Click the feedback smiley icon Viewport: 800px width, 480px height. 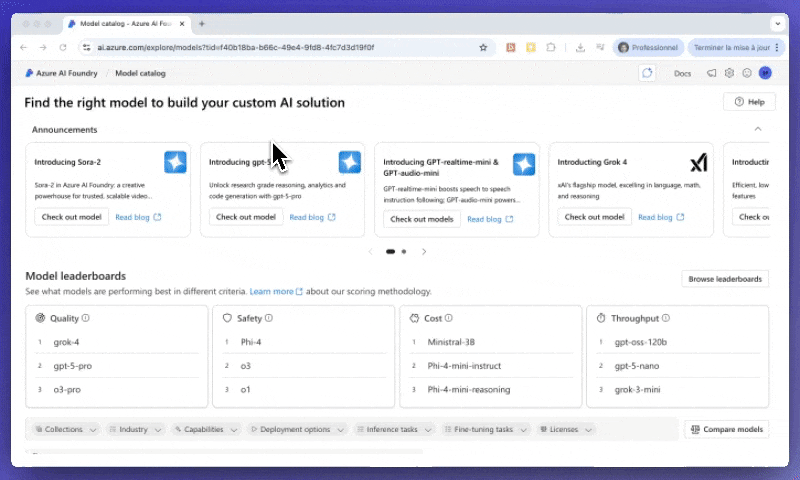pyautogui.click(x=747, y=73)
